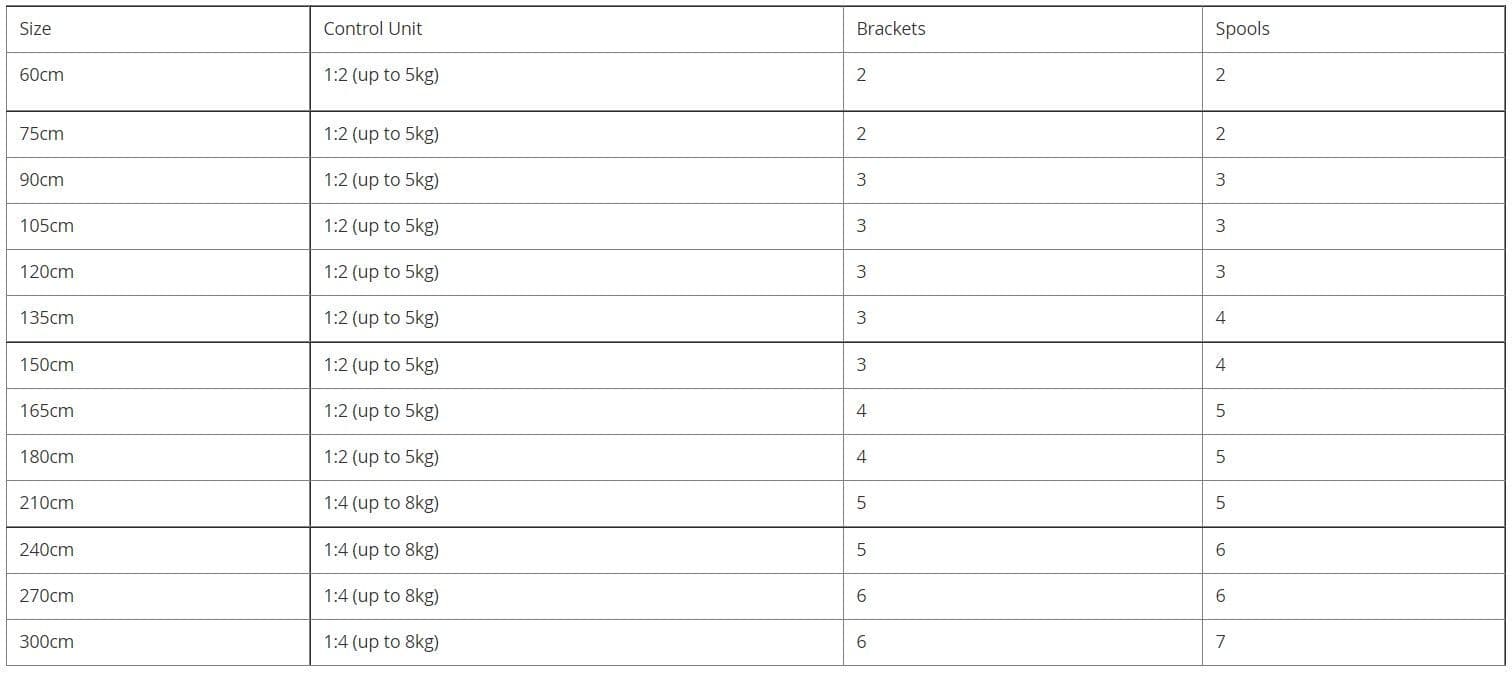This screenshot has width=1512, height=676.
Task: Click the Brackets value in the 165cm row
Action: pos(861,411)
